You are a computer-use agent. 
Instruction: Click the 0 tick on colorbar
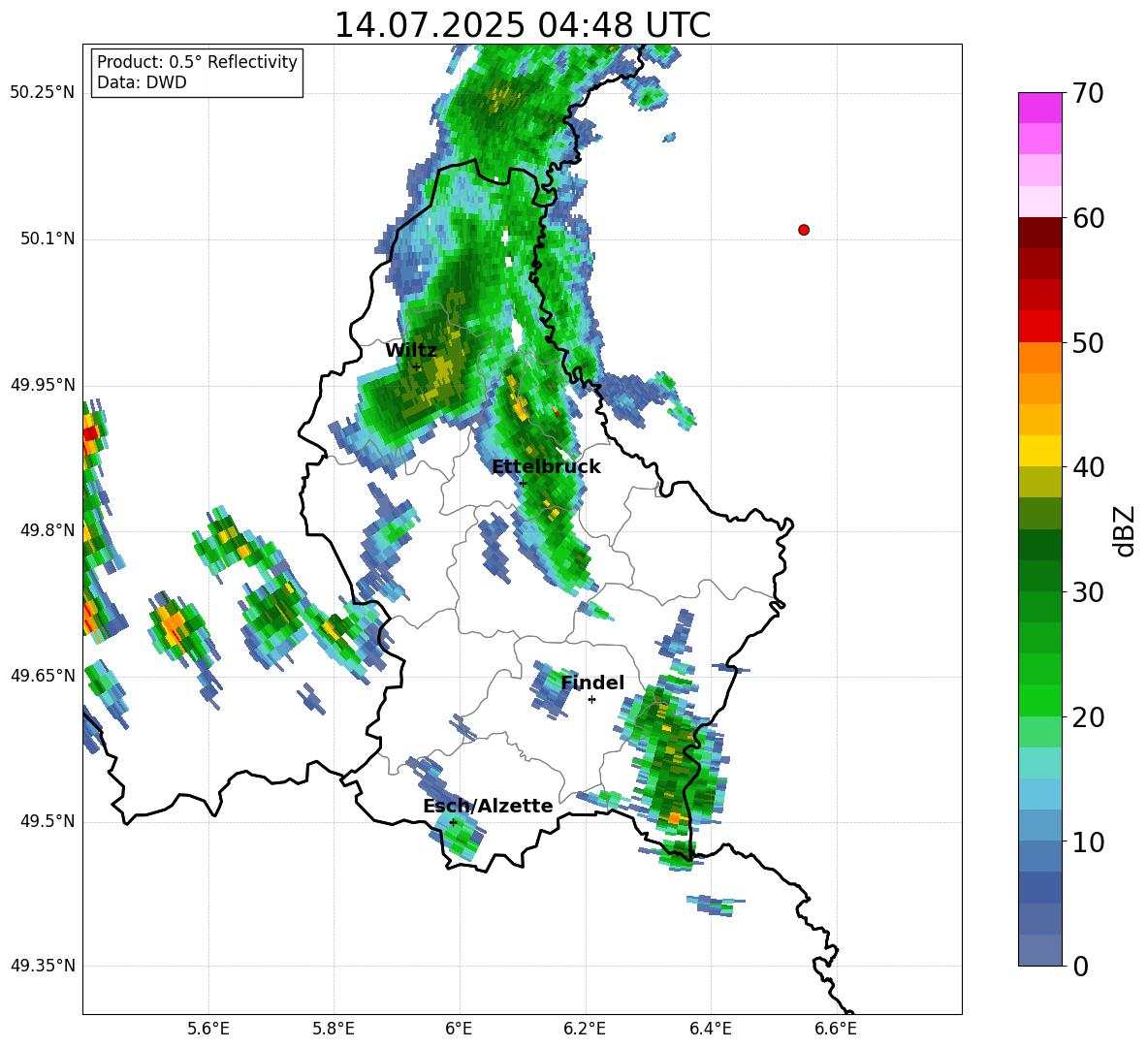pos(1081,966)
